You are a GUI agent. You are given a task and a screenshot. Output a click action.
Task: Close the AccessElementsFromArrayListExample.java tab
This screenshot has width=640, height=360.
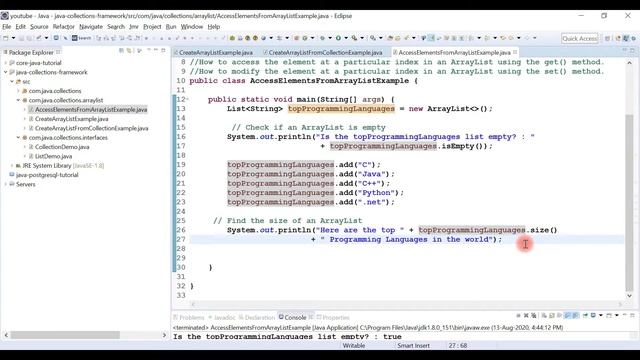[x=515, y=52]
